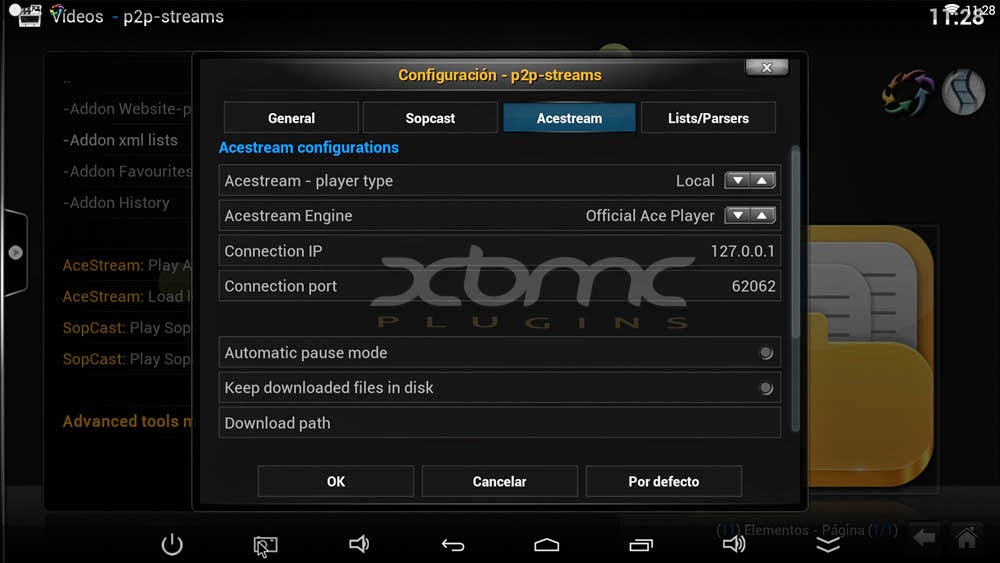The width and height of the screenshot is (1000, 563).
Task: Select the Acestream tab
Action: 569,118
